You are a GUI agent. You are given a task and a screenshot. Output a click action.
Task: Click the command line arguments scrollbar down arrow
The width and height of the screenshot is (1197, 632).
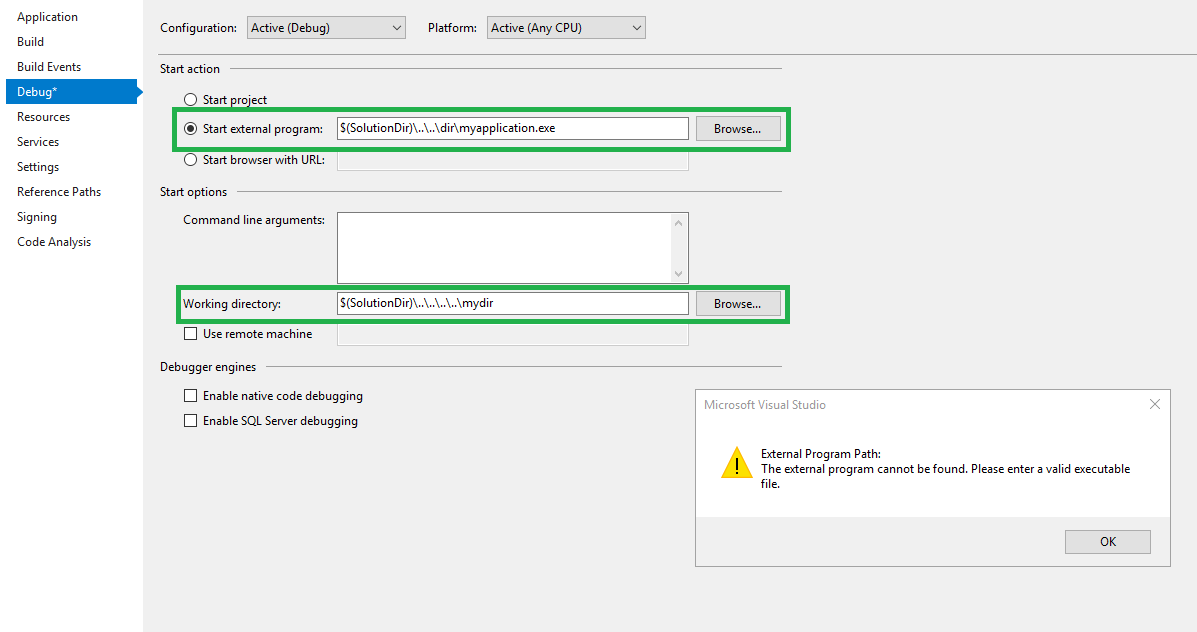[x=679, y=274]
